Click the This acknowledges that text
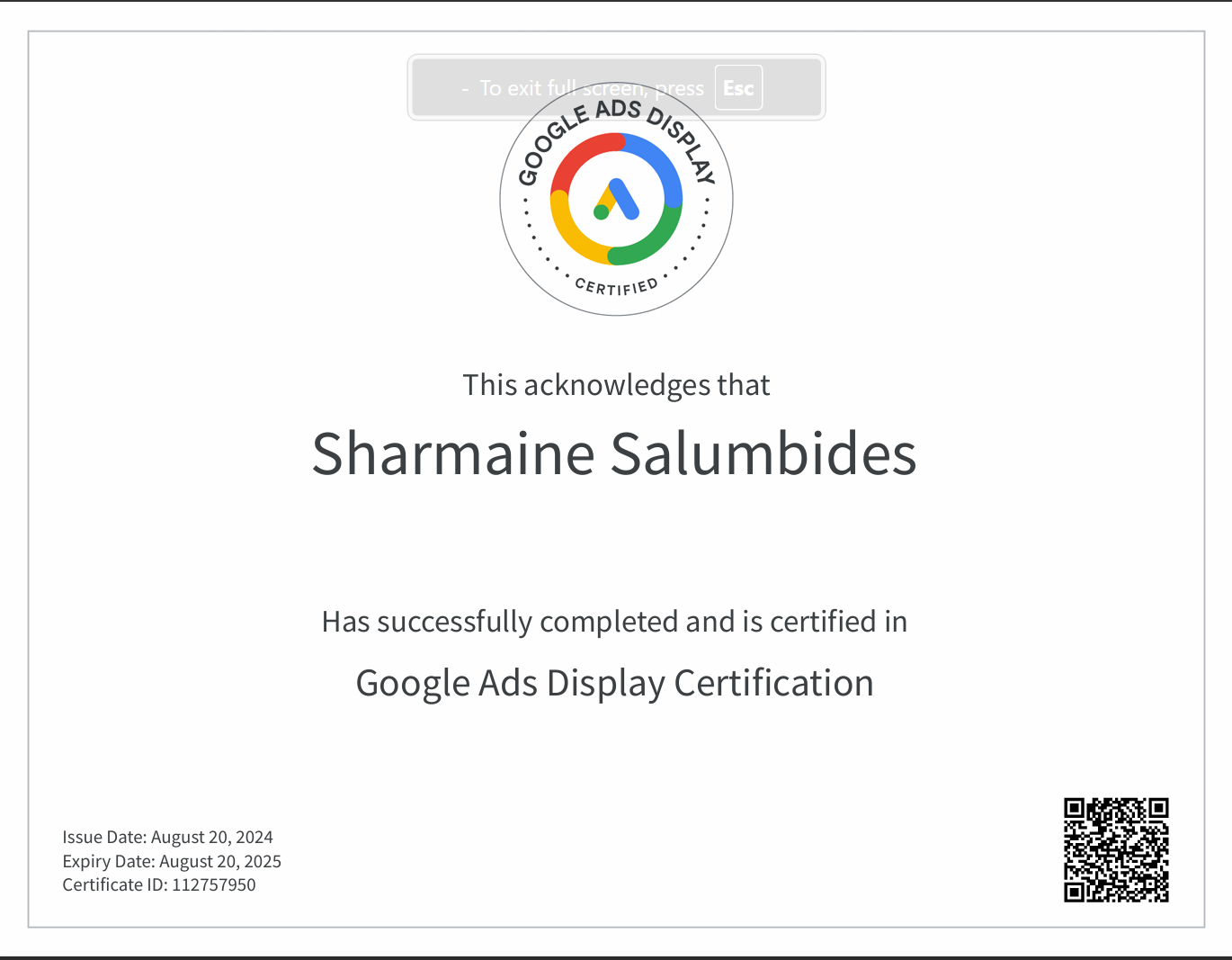 coord(617,384)
